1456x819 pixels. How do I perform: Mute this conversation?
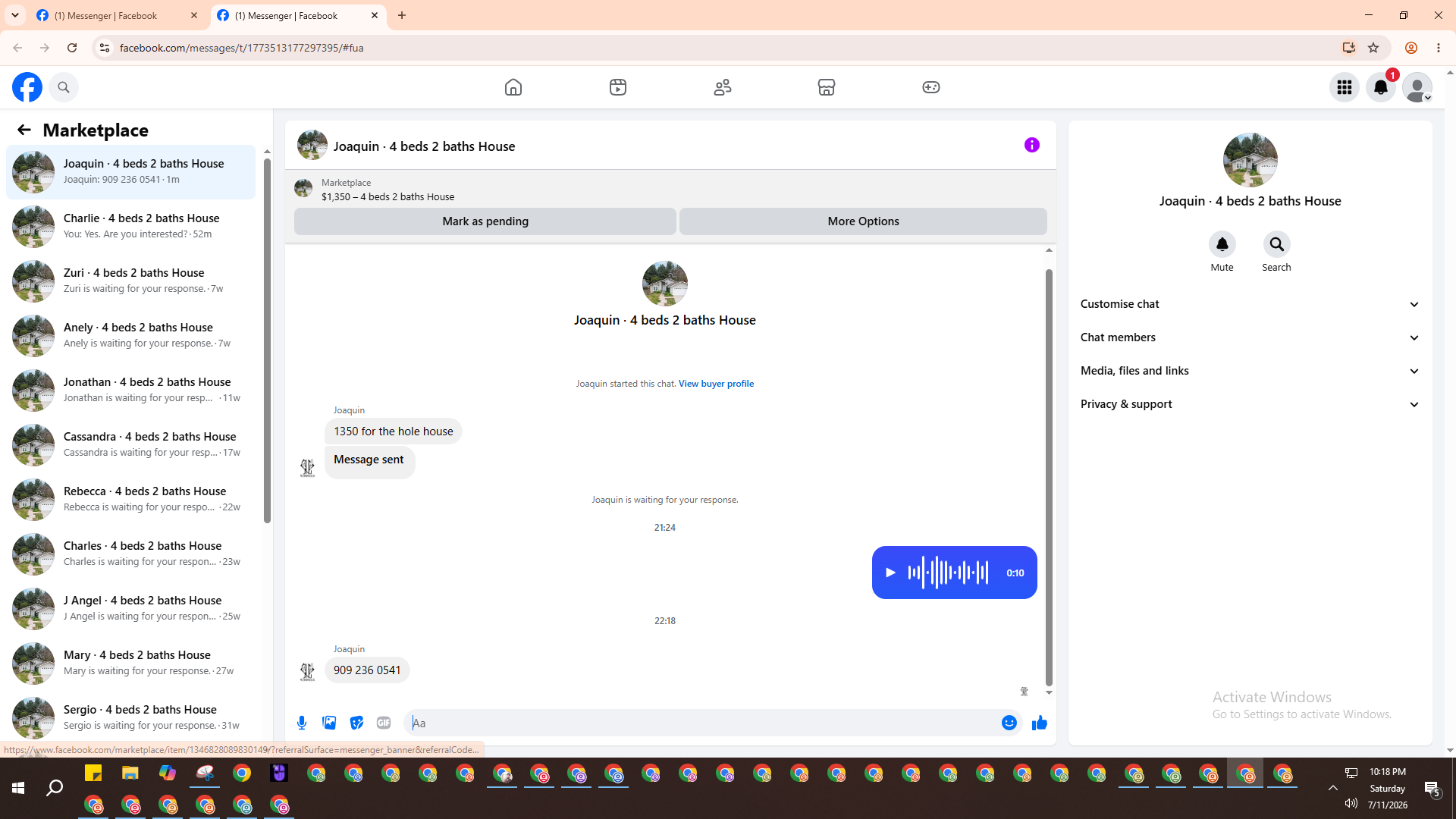[1222, 244]
